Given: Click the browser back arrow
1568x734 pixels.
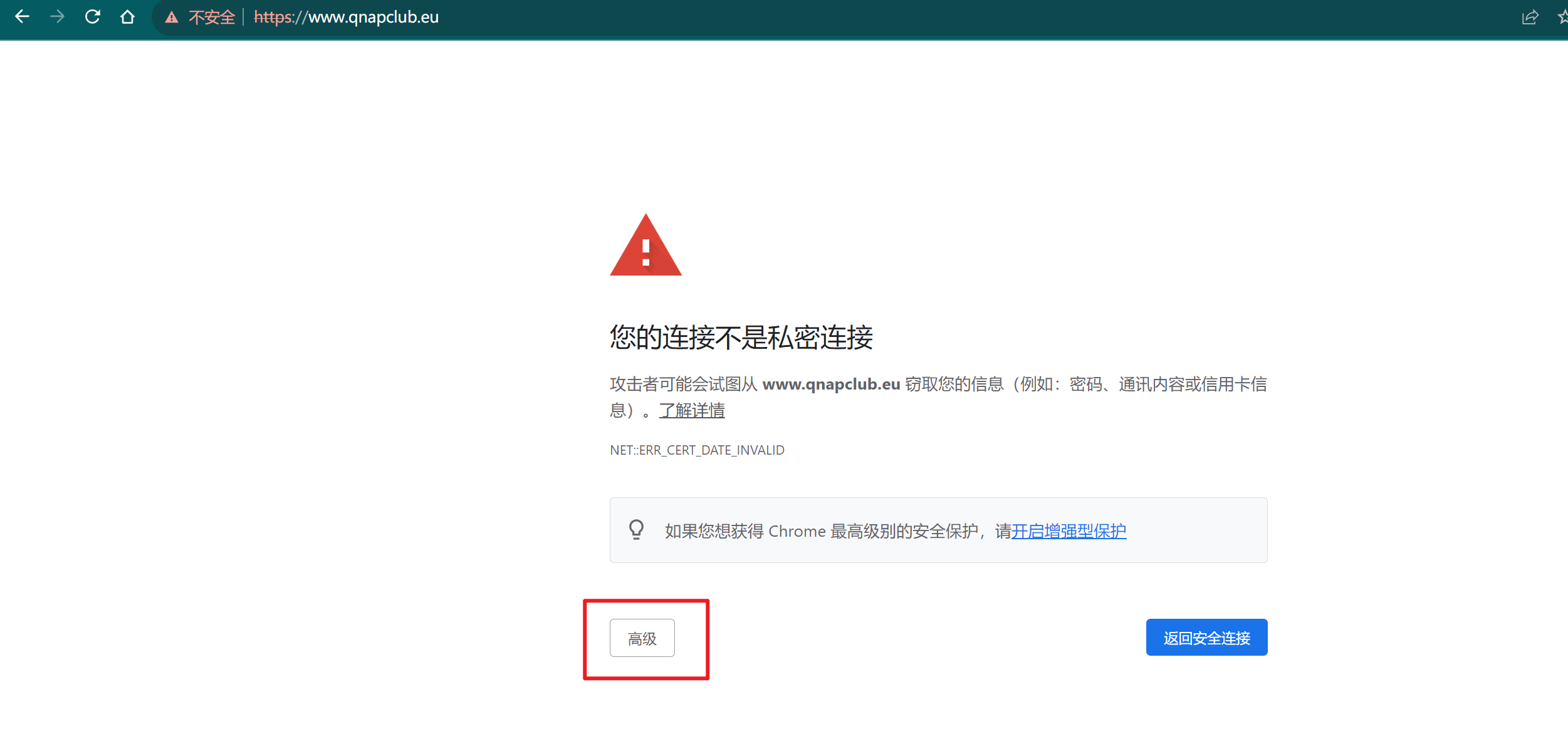Looking at the screenshot, I should (x=23, y=17).
